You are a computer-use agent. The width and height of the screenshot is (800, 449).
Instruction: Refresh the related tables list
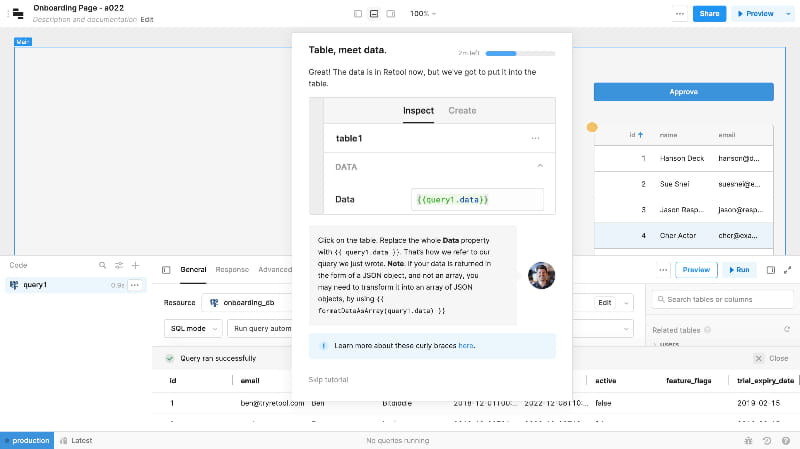pyautogui.click(x=787, y=330)
